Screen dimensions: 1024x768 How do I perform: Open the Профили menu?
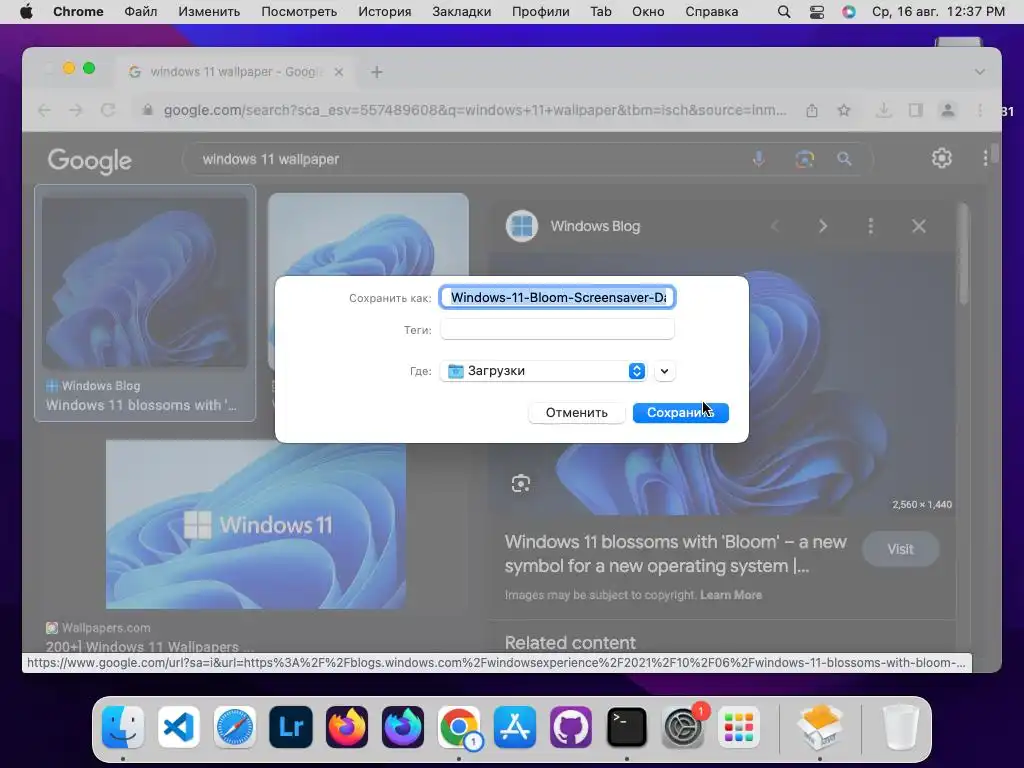(541, 12)
